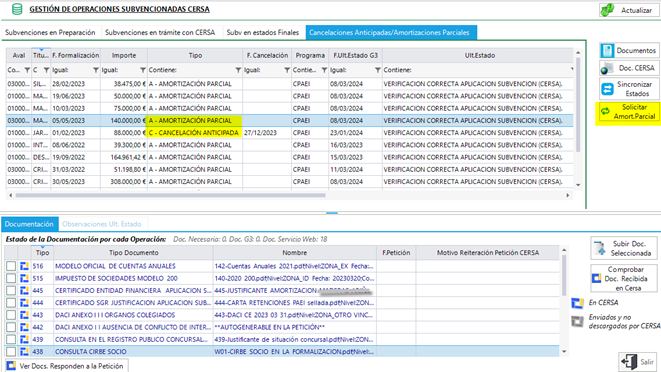Click Ver Docs. Responden a la Petición
Image resolution: width=661 pixels, height=372 pixels.
point(66,366)
